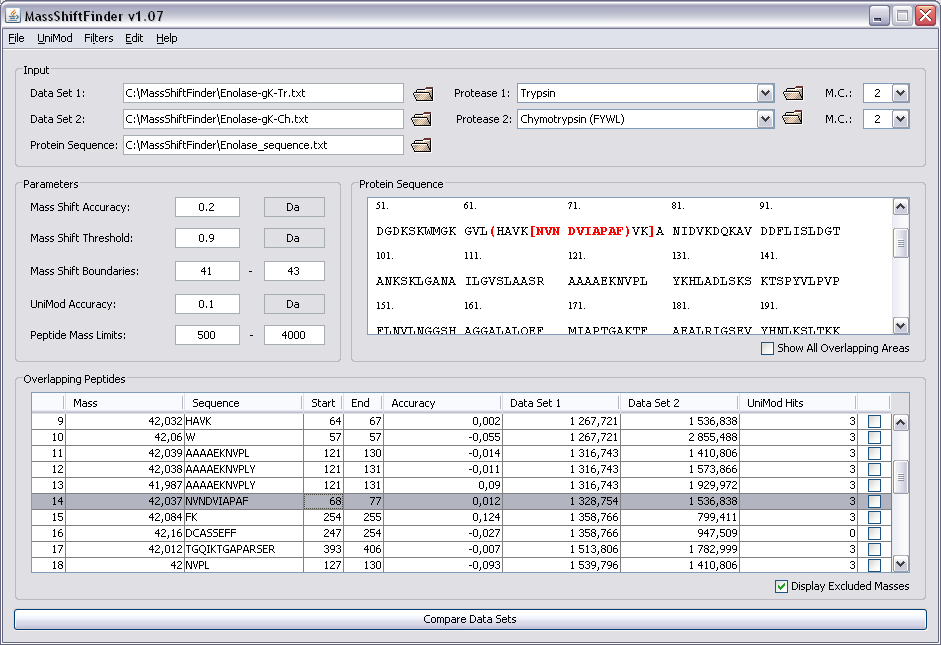Open the Help menu

(x=166, y=38)
